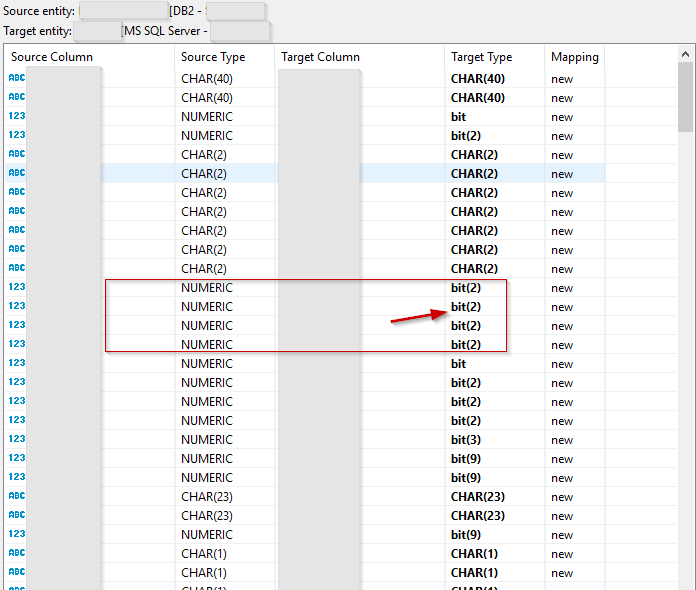Click the topmost CHAR(23) target type cell
The height and width of the screenshot is (590, 696).
coord(478,496)
